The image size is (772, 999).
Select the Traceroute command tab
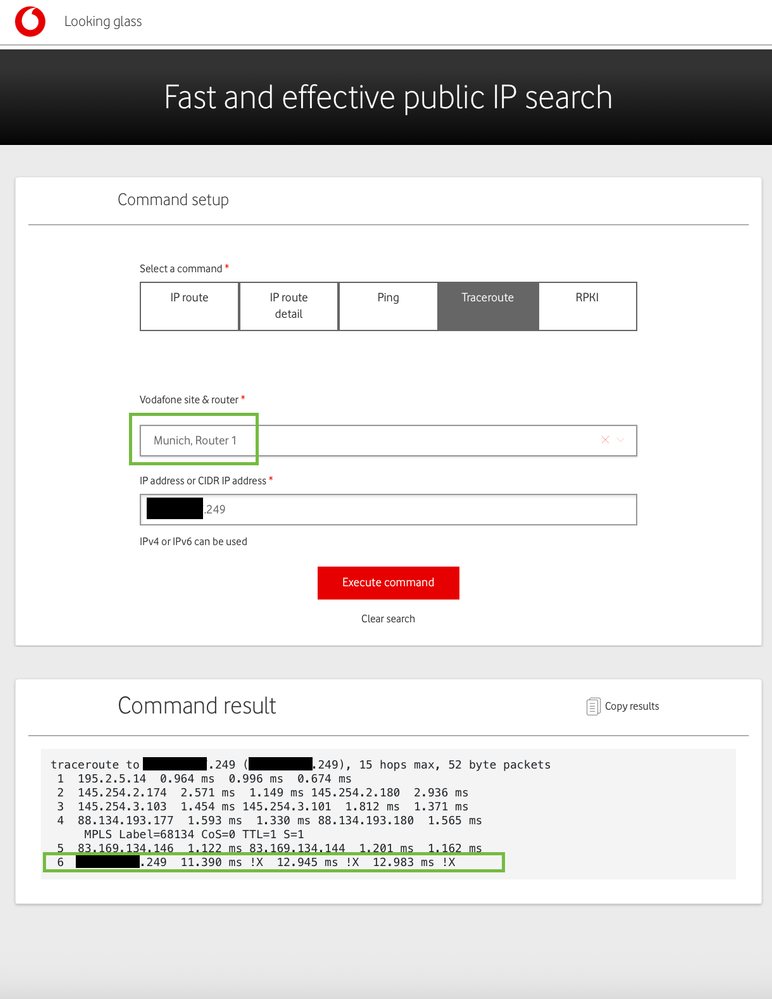click(488, 306)
